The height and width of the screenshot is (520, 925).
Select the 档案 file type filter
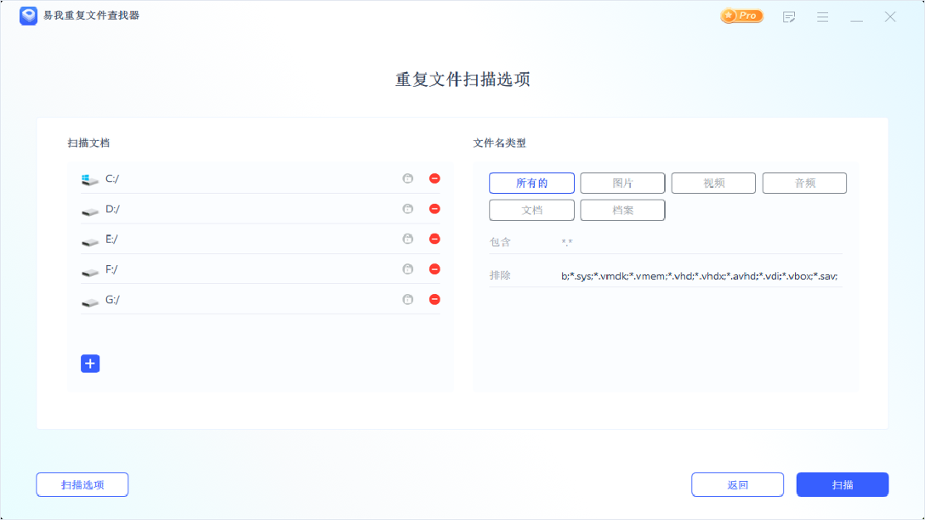[x=622, y=210]
